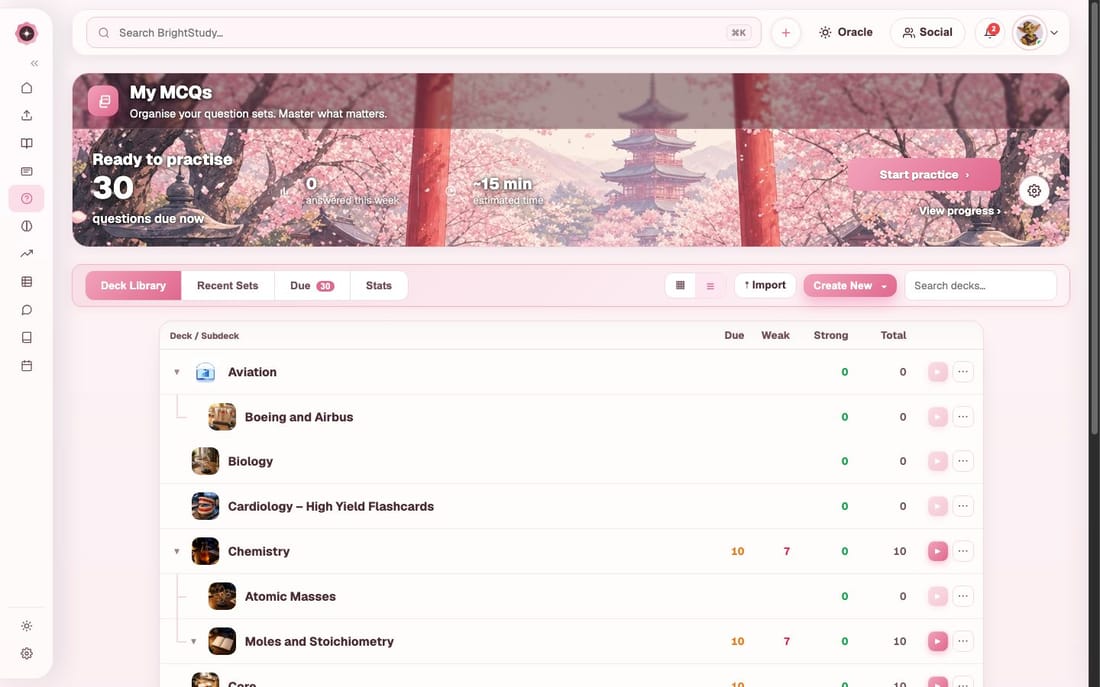Click the settings gear at sidebar bottom
Viewport: 1100px width, 687px height.
click(x=27, y=653)
